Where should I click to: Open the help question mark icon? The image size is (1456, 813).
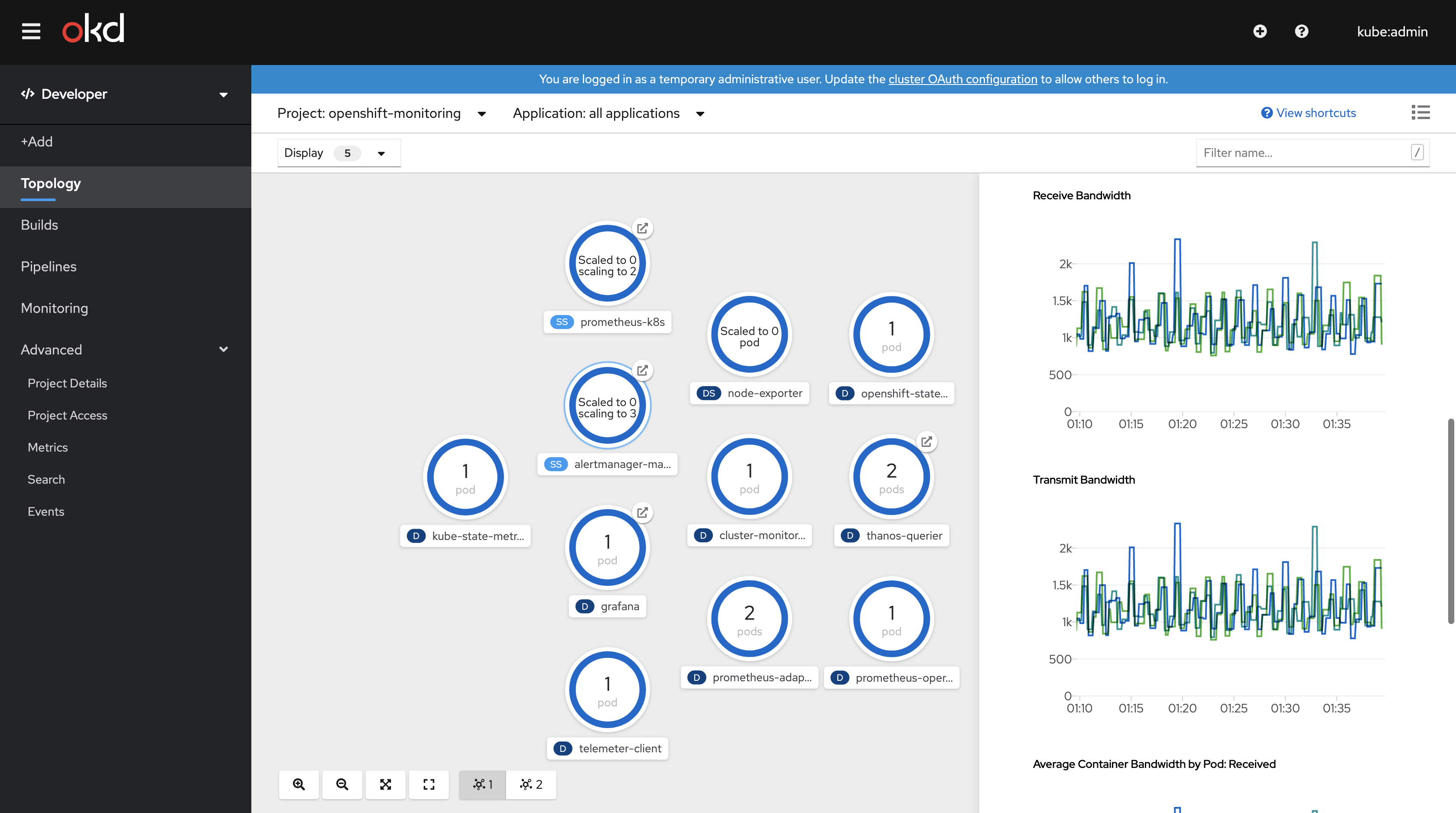pyautogui.click(x=1301, y=31)
